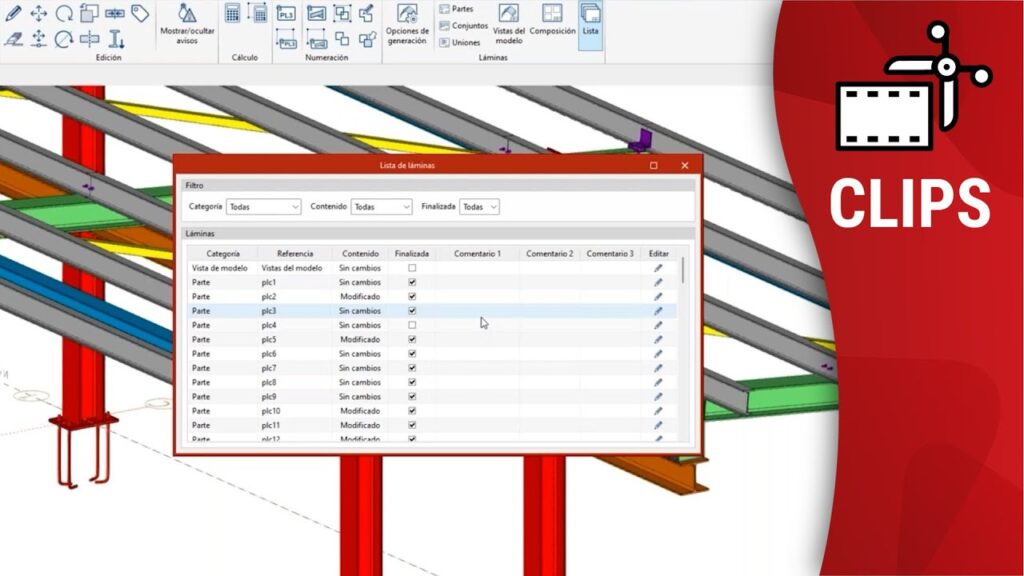Click the label tag icon in Edición
Viewport: 1024px width, 576px height.
(140, 13)
